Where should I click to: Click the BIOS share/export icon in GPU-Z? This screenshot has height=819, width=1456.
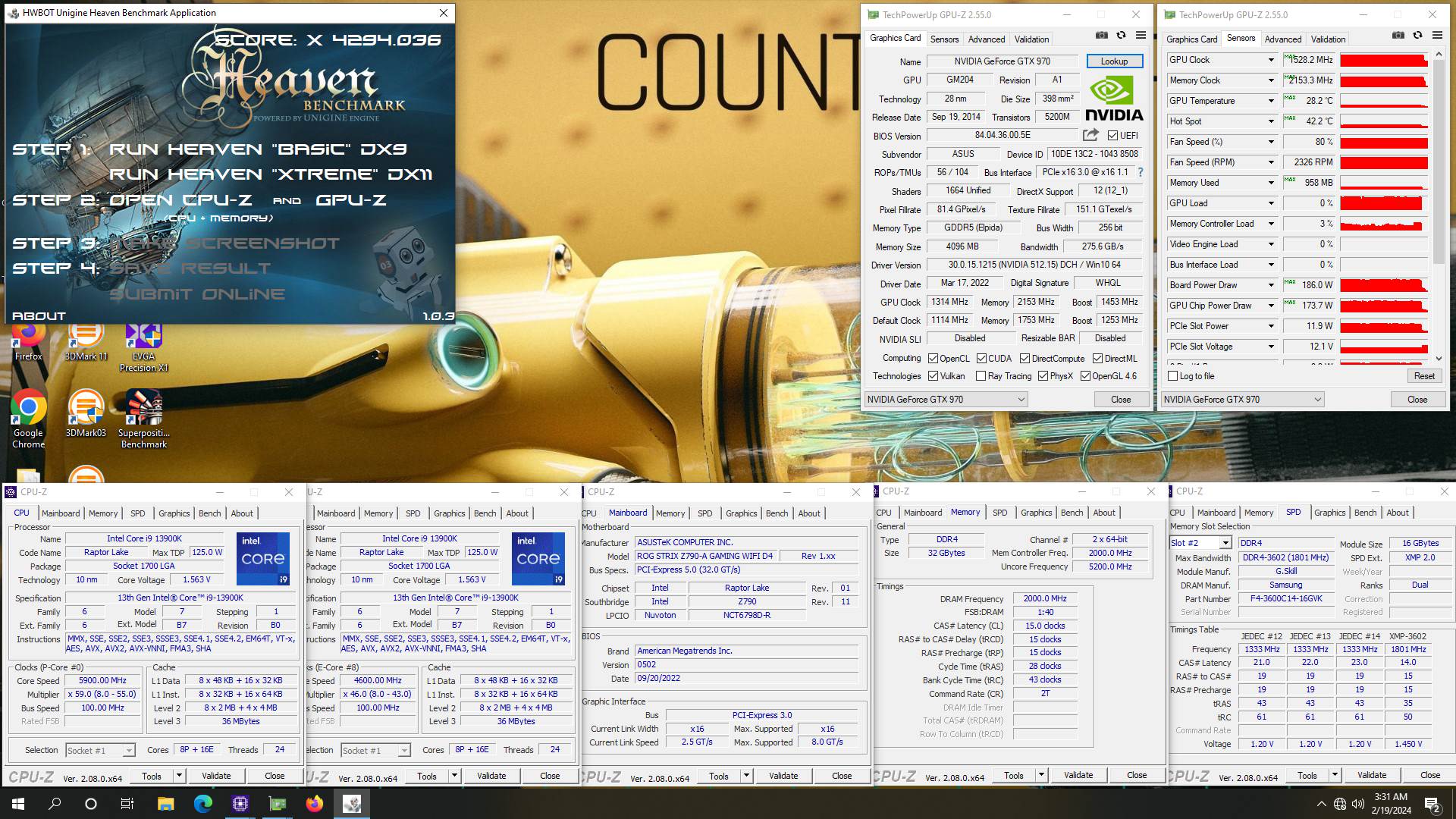point(1090,135)
